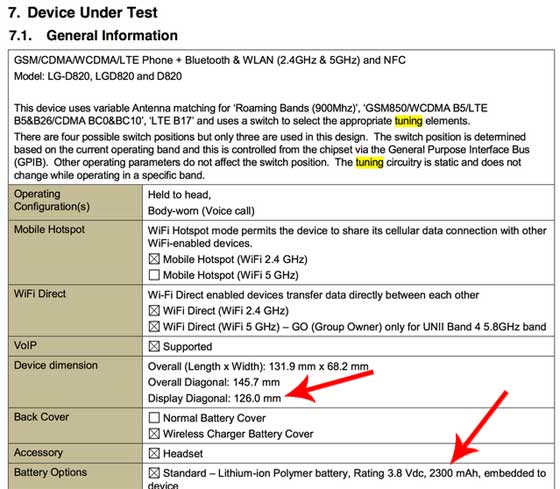Click the GSM/CDMA/WCDMA/LTE Phone description line
The width and height of the screenshot is (560, 489).
[210, 60]
